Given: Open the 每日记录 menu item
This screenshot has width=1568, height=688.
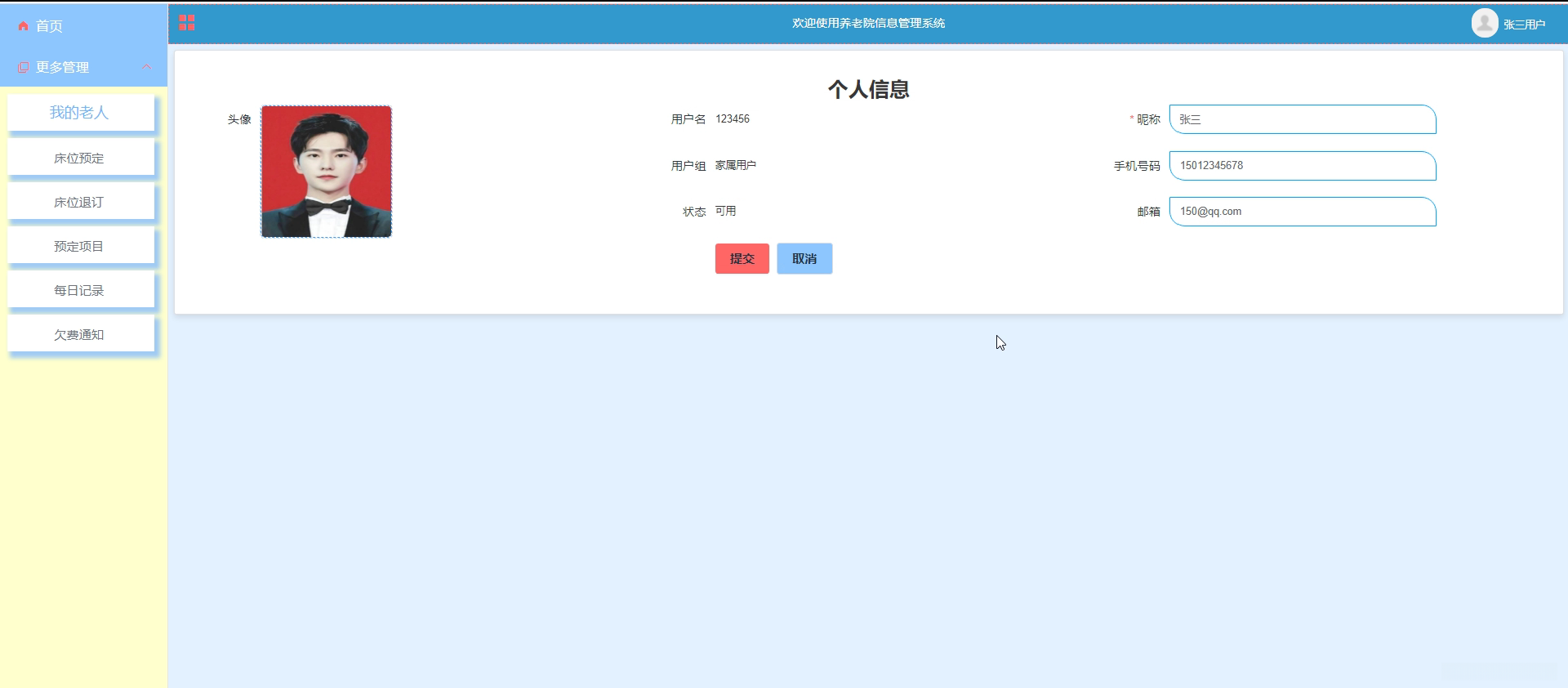Looking at the screenshot, I should (81, 290).
